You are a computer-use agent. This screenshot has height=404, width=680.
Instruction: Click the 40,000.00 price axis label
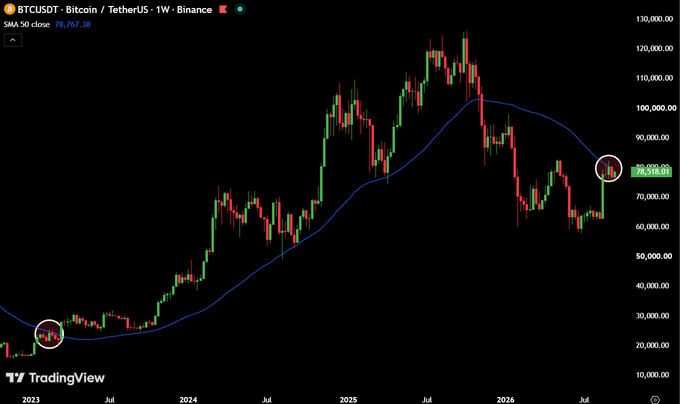(x=652, y=286)
